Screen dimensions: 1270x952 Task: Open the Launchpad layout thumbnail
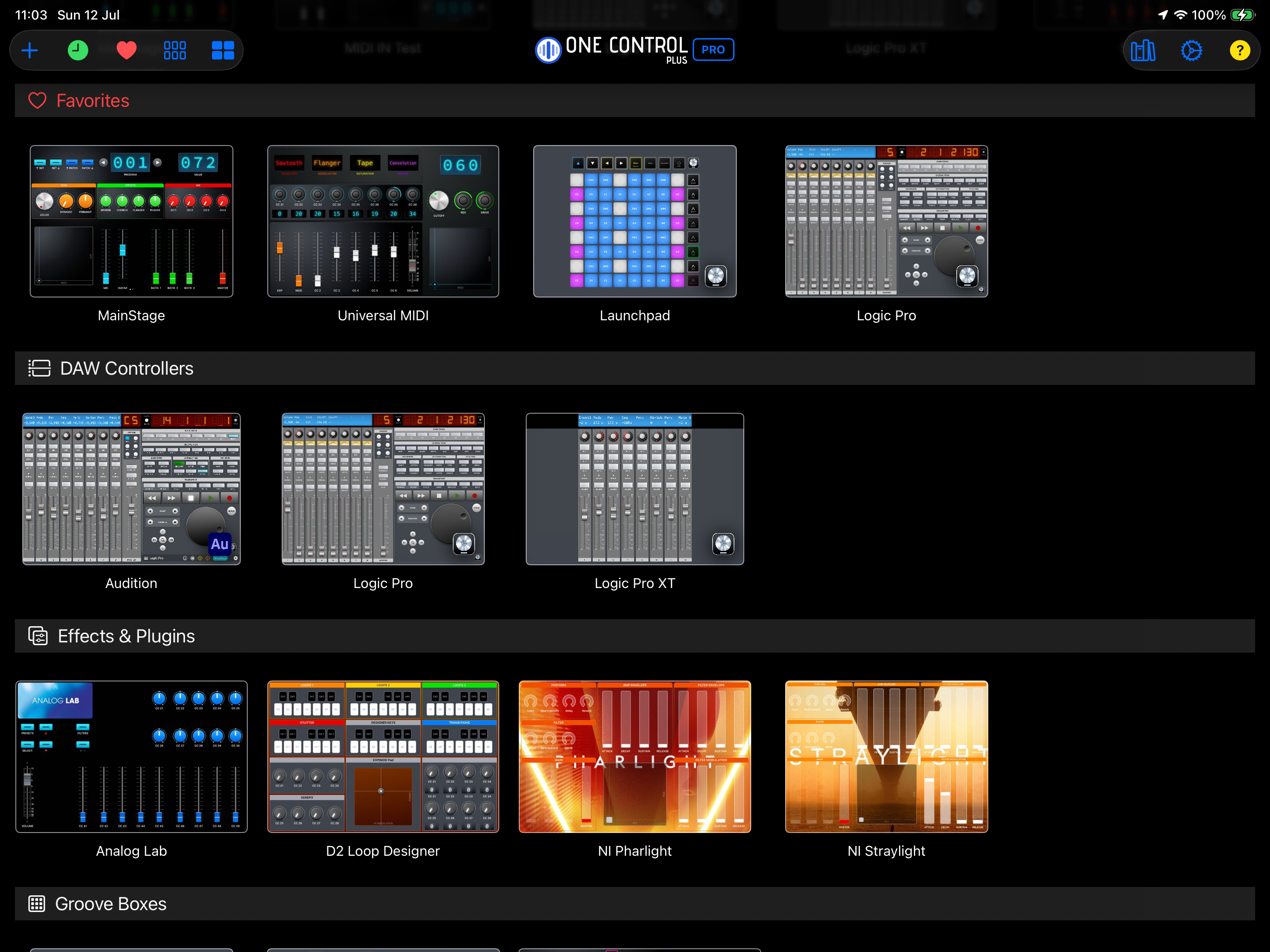pyautogui.click(x=635, y=221)
